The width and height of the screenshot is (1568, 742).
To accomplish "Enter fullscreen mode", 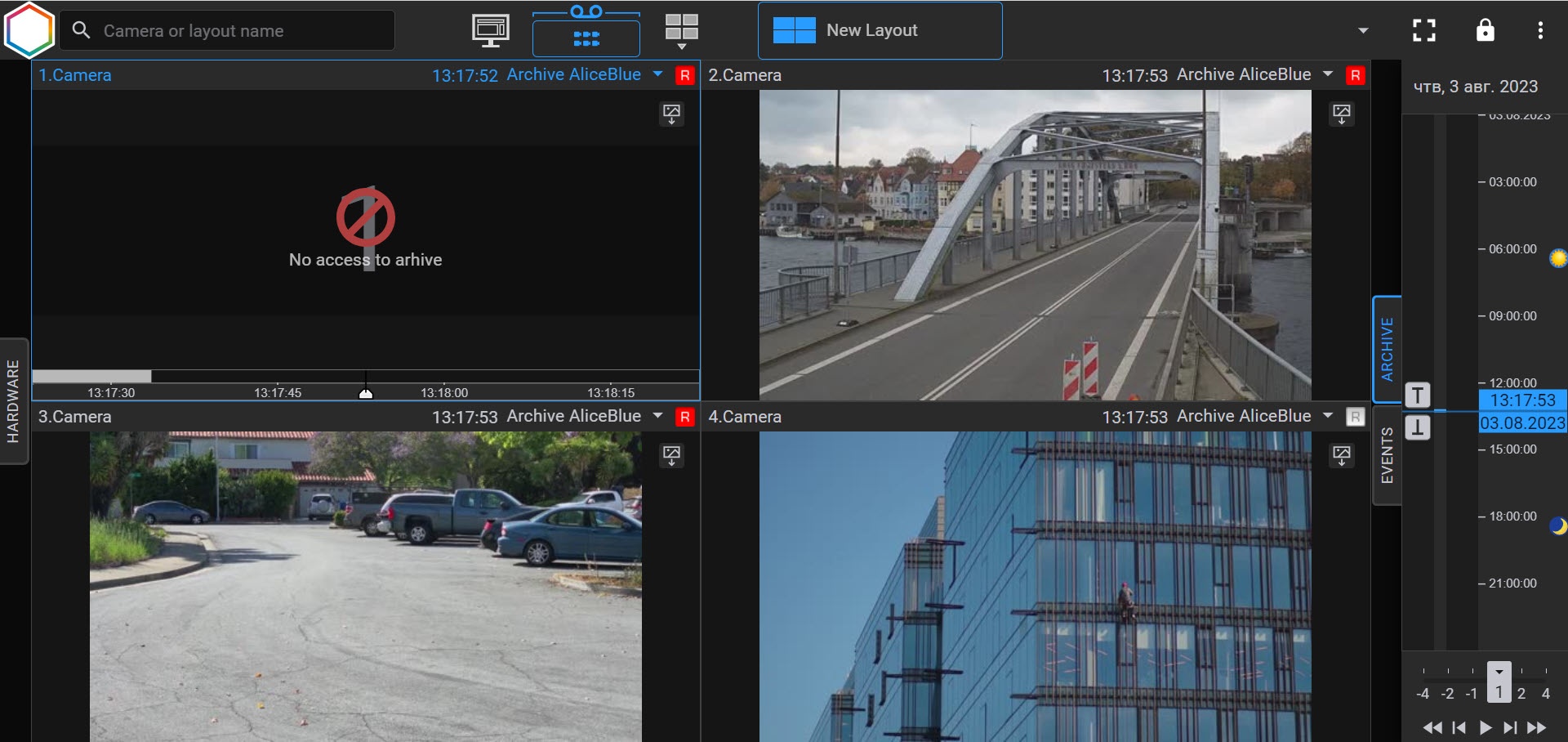I will point(1423,30).
